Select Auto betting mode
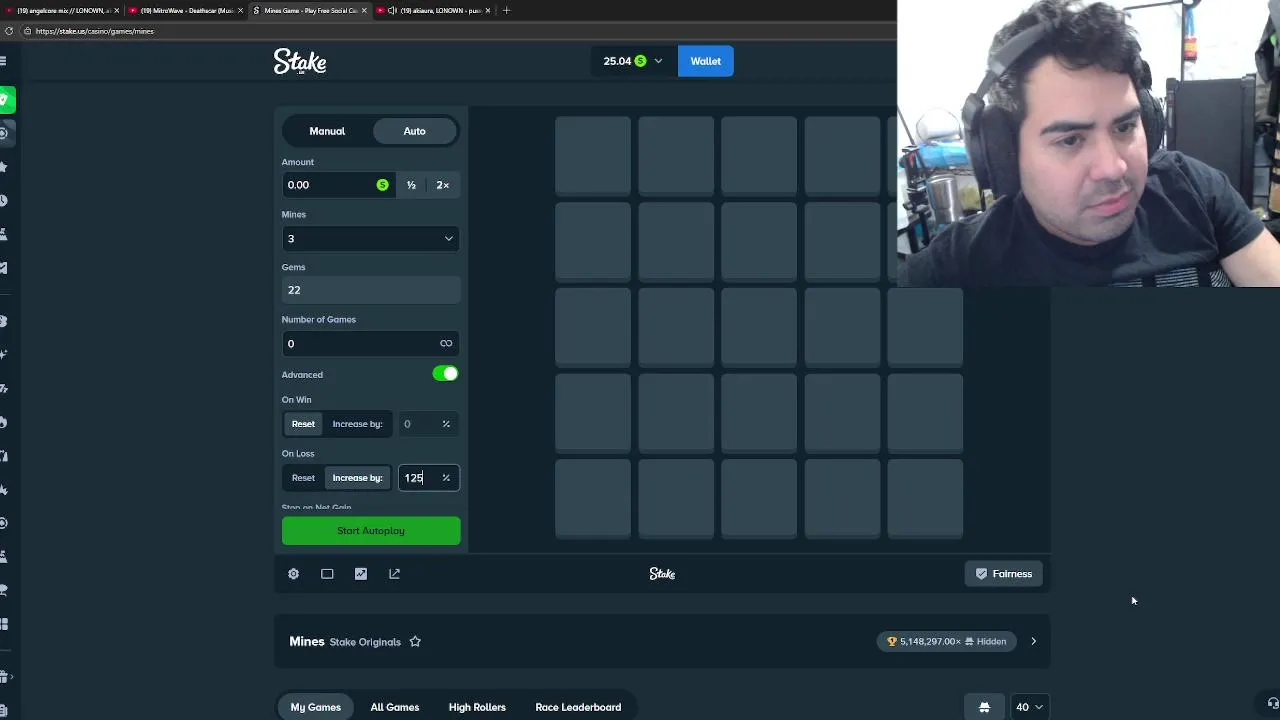This screenshot has height=720, width=1280. 414,131
